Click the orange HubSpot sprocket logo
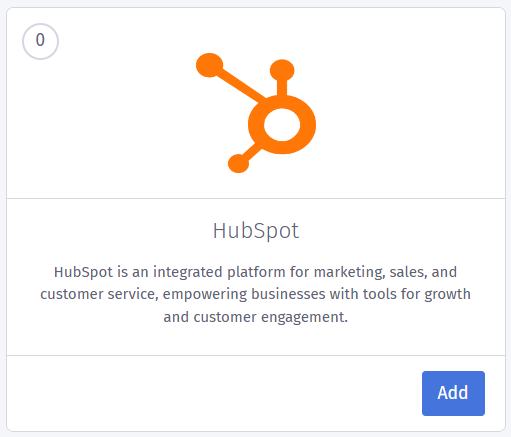 [x=256, y=113]
